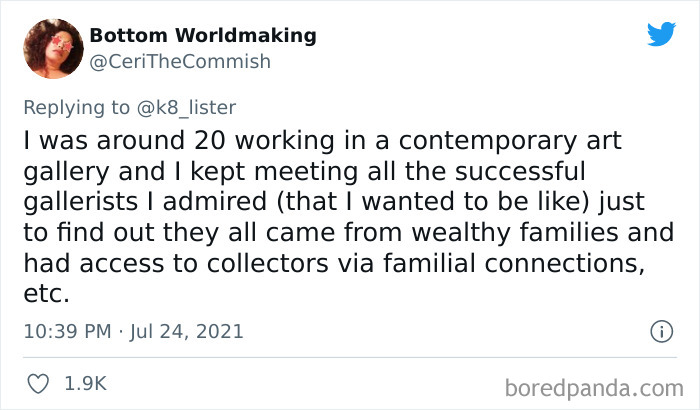
Task: Click the Twitter bird logo
Action: 662,33
